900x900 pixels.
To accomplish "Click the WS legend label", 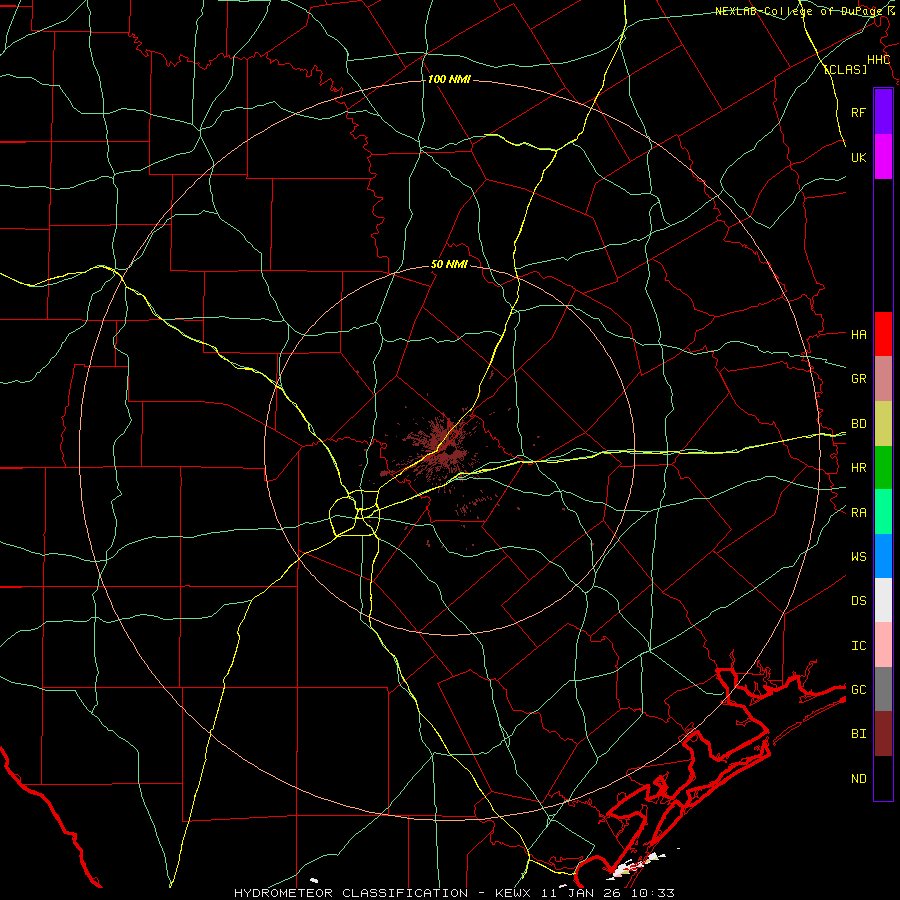I will (858, 557).
